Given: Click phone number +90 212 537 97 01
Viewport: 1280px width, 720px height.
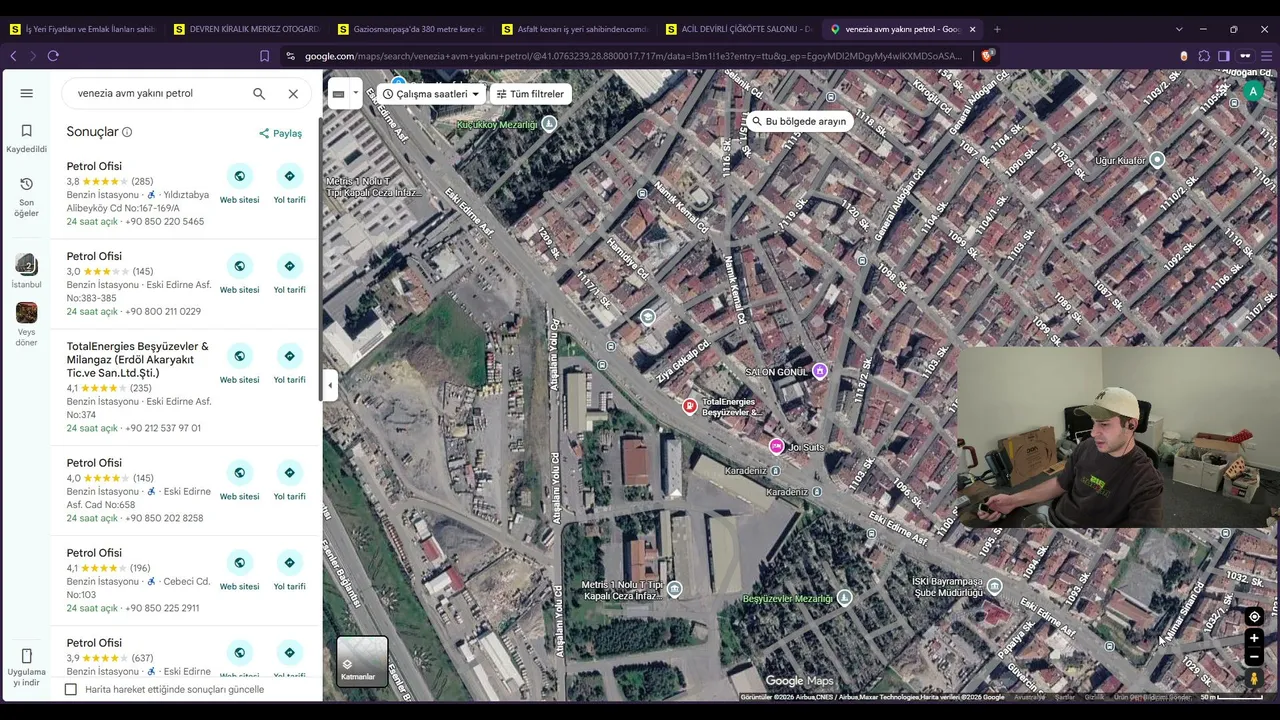Looking at the screenshot, I should (163, 428).
